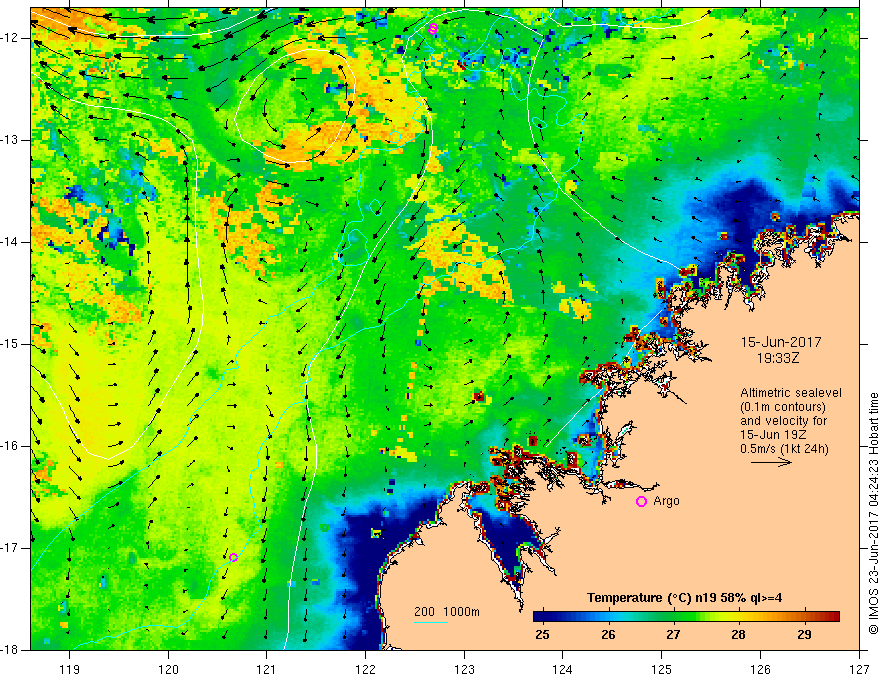
Task: Click the 0.5m/s velocity scale arrow
Action: pyautogui.click(x=771, y=462)
